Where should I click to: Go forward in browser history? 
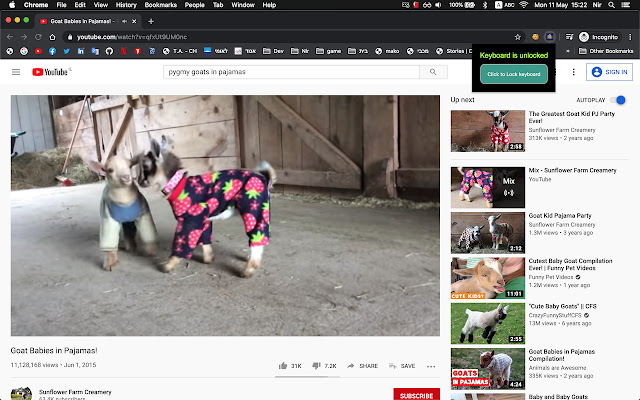click(x=24, y=37)
